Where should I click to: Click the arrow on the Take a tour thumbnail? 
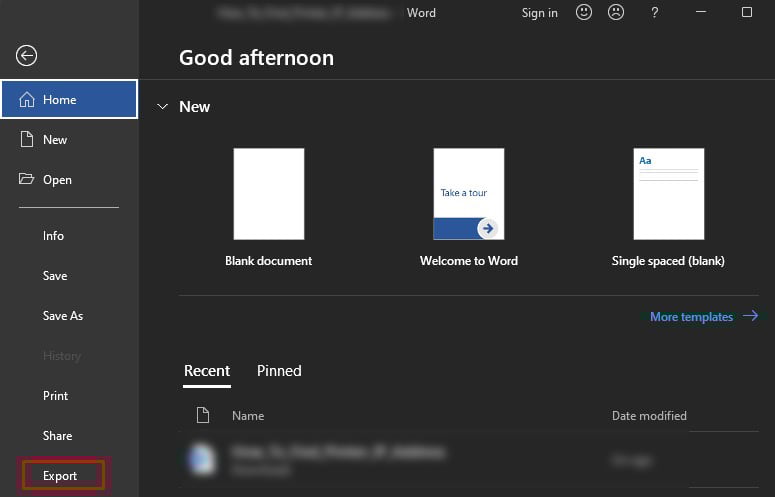488,228
